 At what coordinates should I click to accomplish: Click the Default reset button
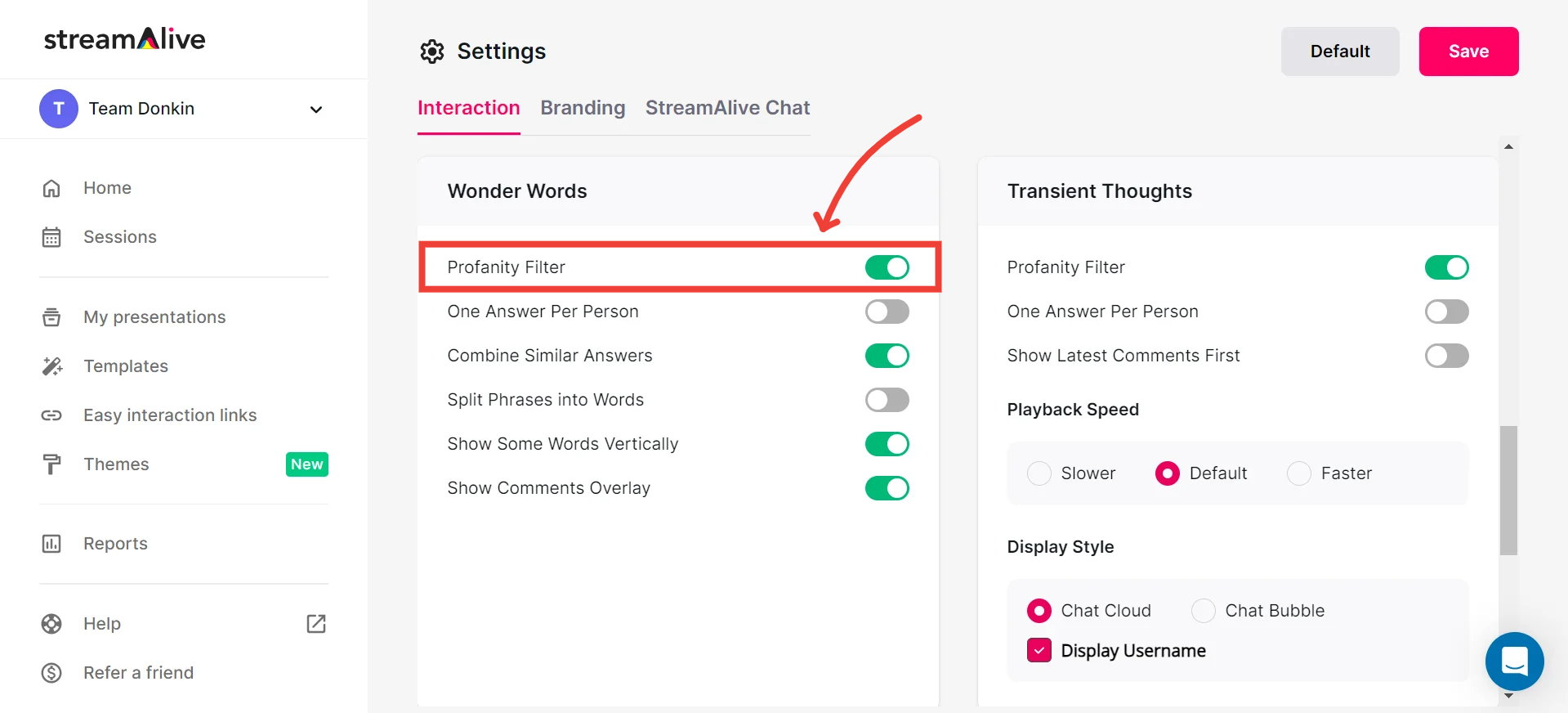[x=1340, y=52]
